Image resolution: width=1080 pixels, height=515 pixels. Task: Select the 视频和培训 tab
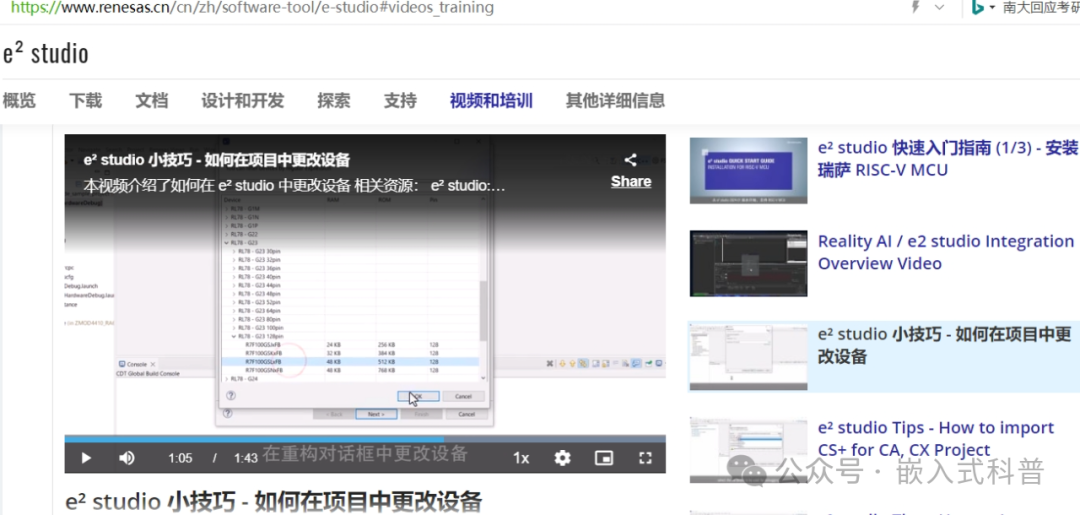[491, 101]
